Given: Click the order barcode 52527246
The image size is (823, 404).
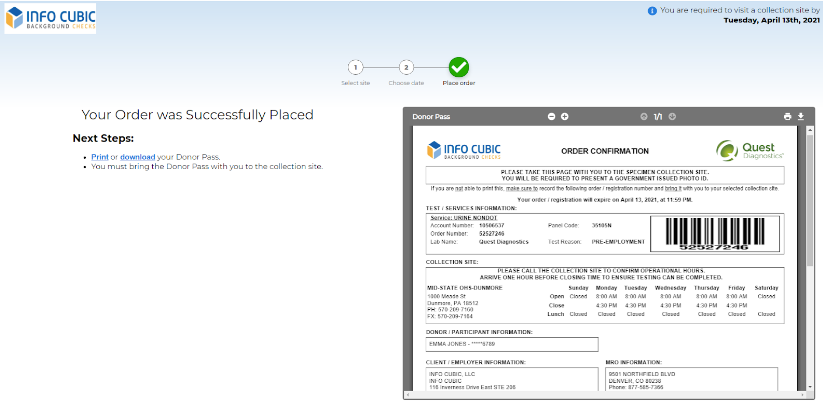Looking at the screenshot, I should click(714, 235).
